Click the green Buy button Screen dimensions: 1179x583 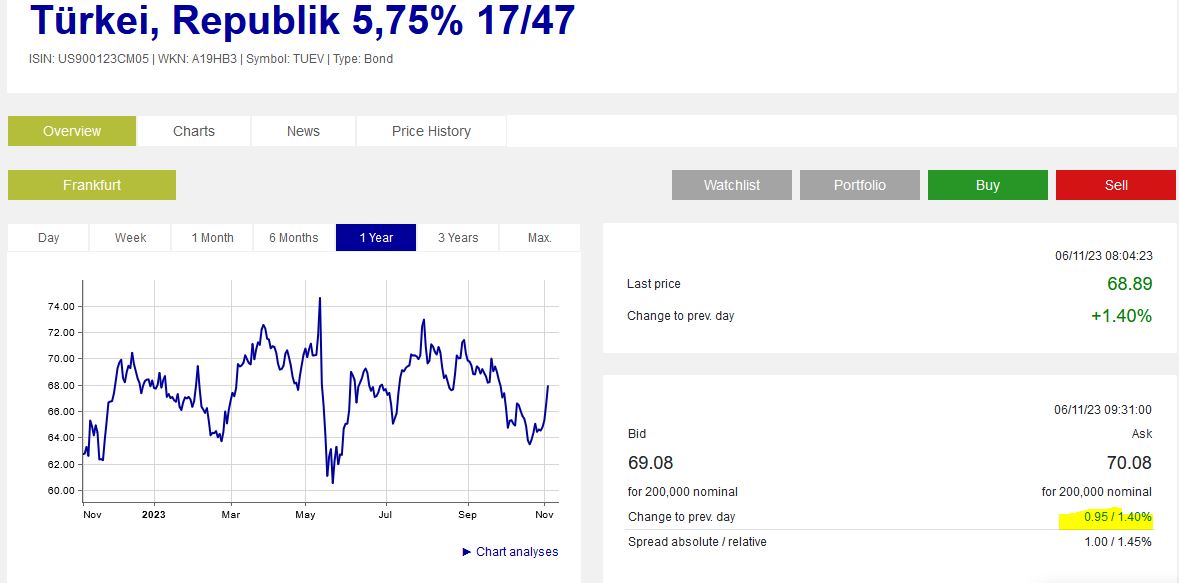(987, 185)
